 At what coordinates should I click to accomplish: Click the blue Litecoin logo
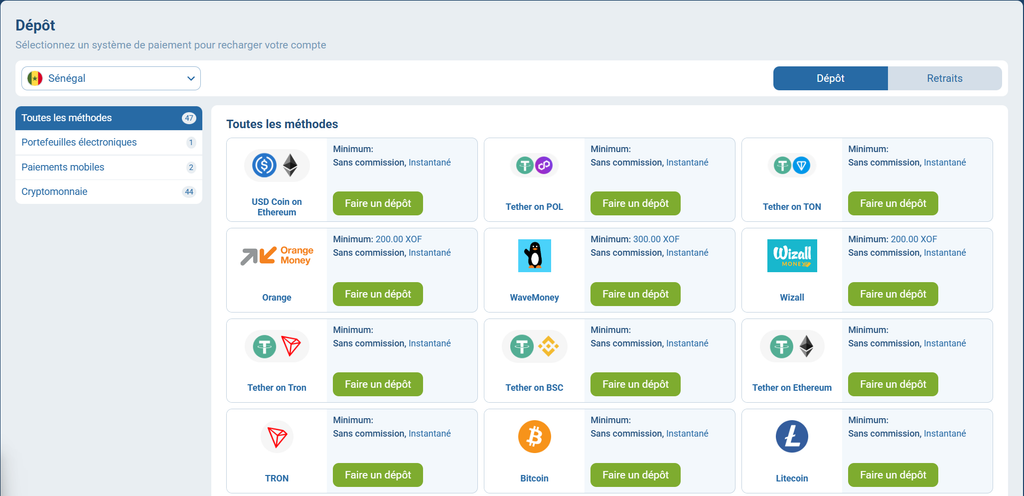792,437
